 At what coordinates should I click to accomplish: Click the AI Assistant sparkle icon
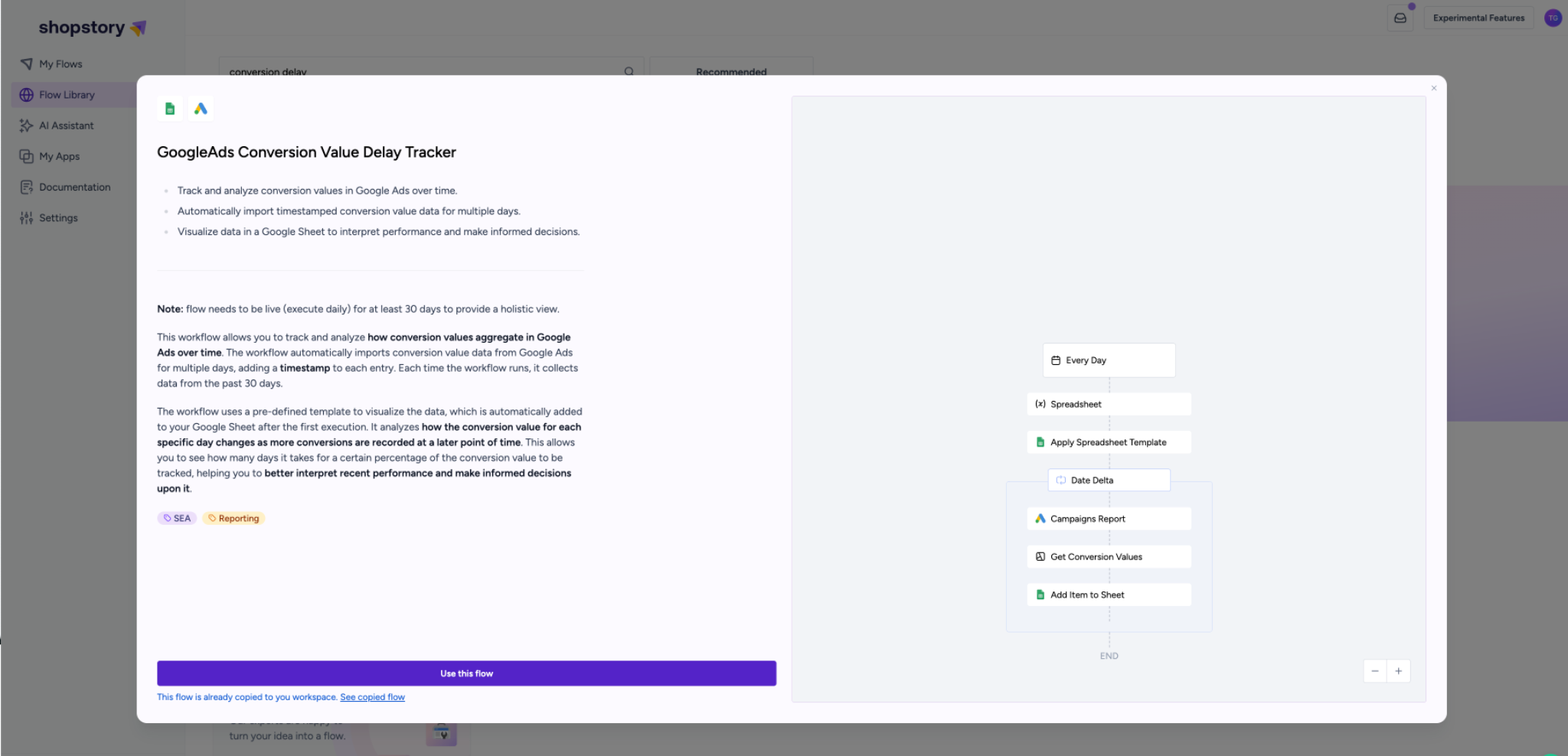pos(27,125)
